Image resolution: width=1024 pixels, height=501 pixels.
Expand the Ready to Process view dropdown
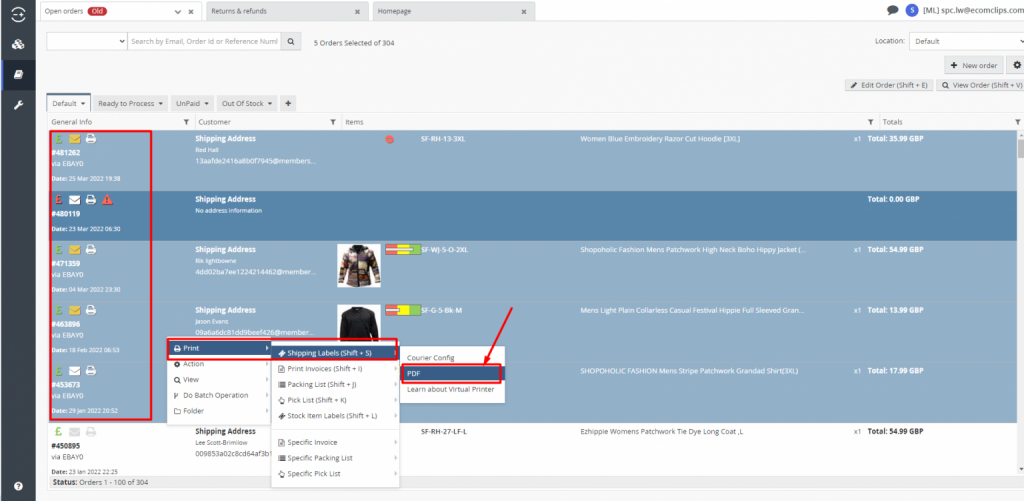pyautogui.click(x=161, y=104)
